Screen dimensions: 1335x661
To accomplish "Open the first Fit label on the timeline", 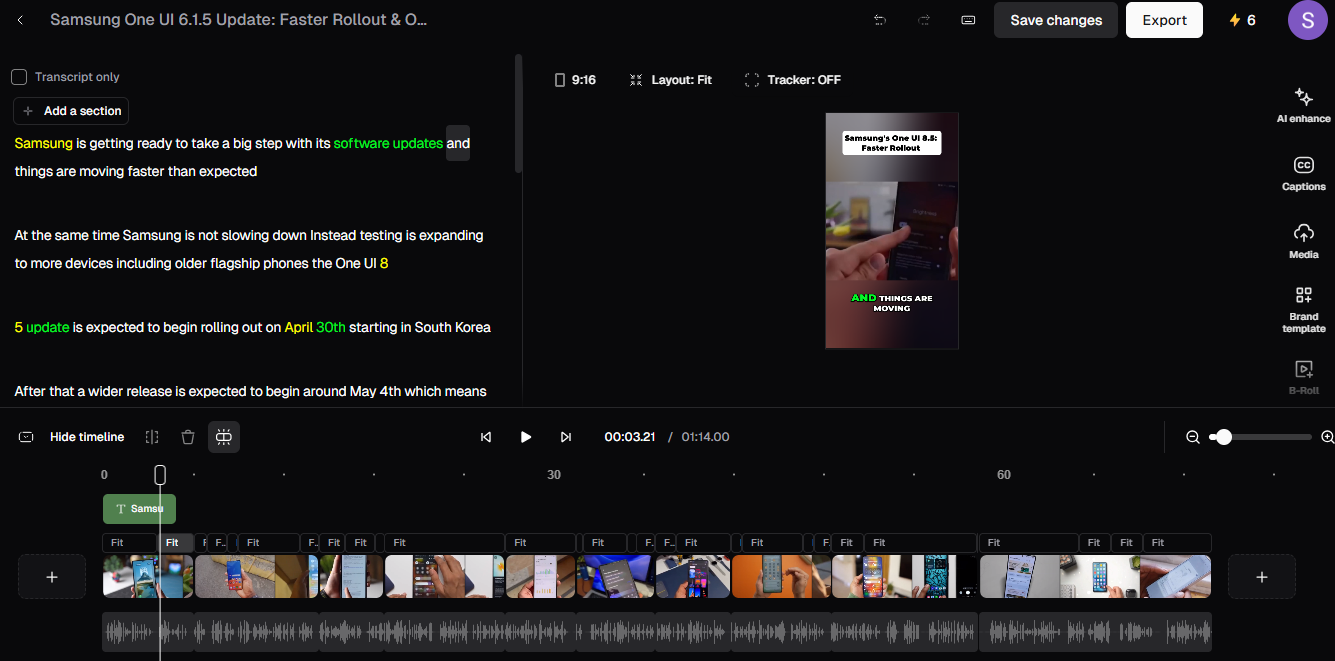I will click(130, 542).
